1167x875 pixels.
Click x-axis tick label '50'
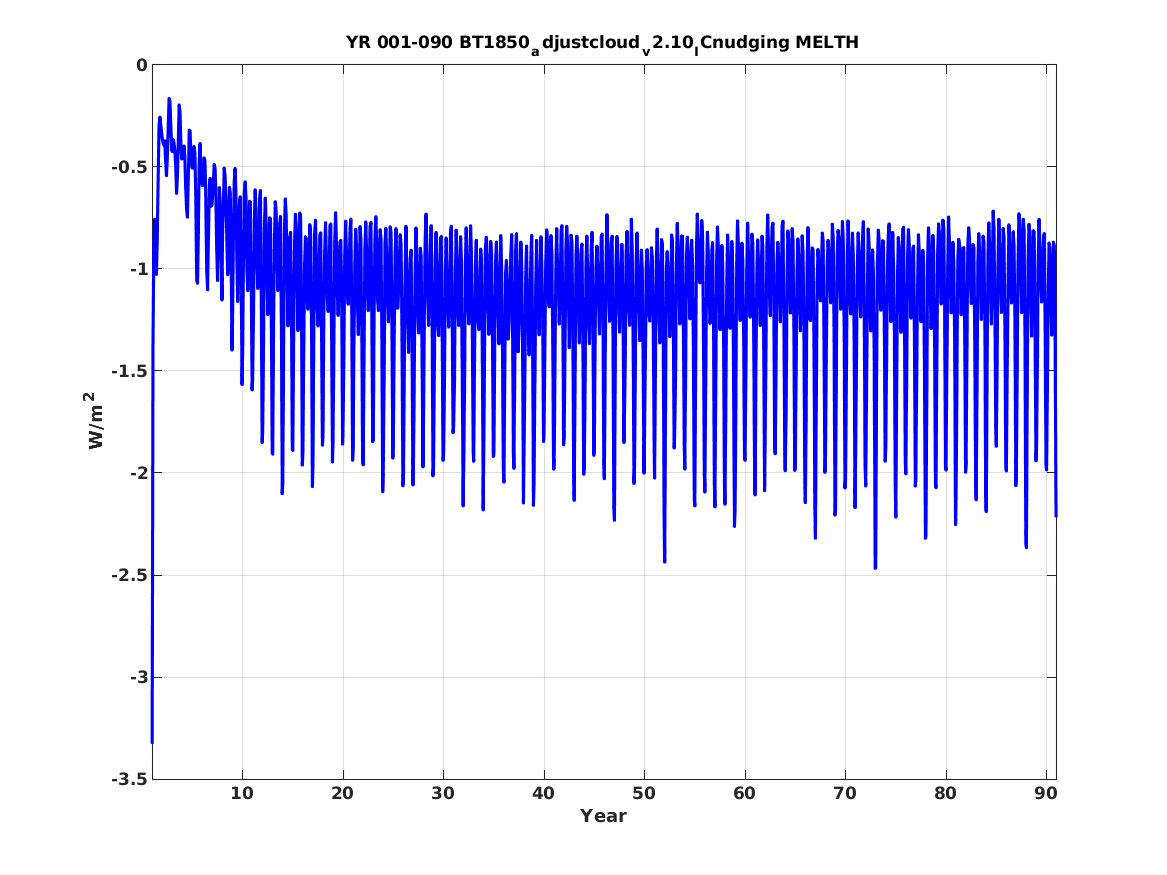(x=644, y=794)
